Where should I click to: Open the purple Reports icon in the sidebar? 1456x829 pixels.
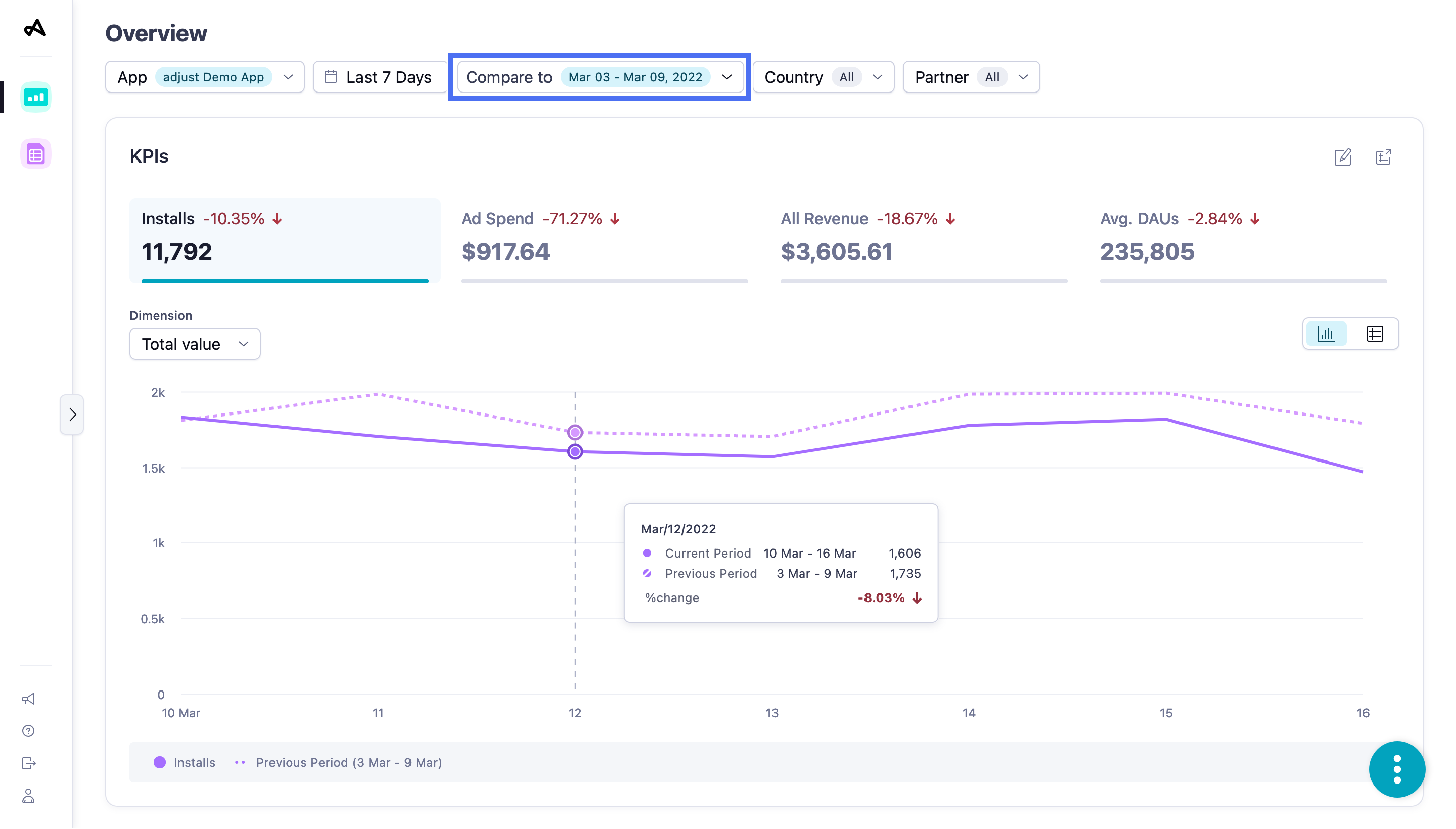coord(35,153)
